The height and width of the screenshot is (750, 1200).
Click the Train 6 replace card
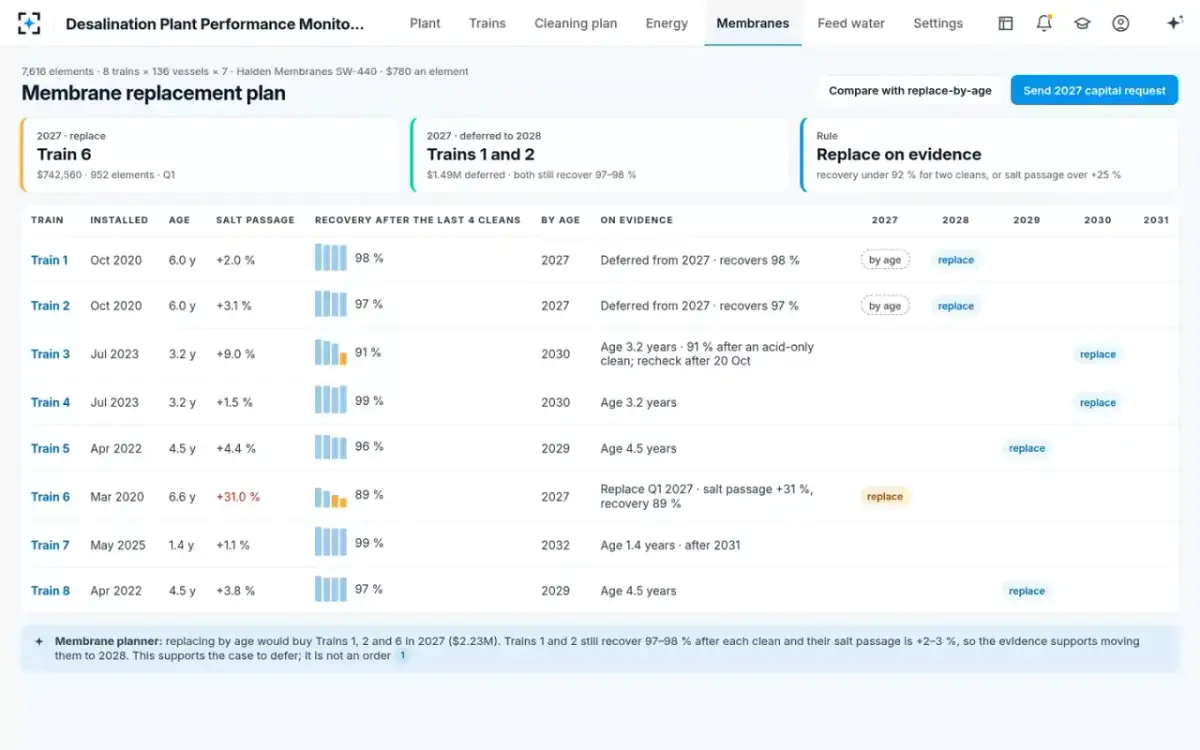(x=209, y=155)
